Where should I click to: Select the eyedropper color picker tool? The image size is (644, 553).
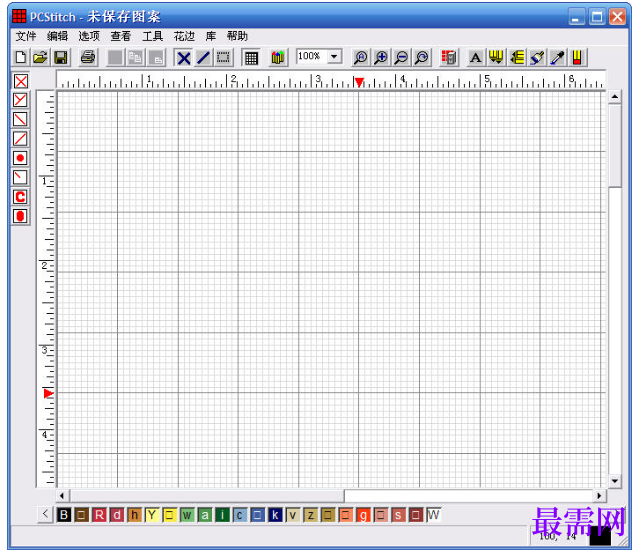[x=557, y=58]
